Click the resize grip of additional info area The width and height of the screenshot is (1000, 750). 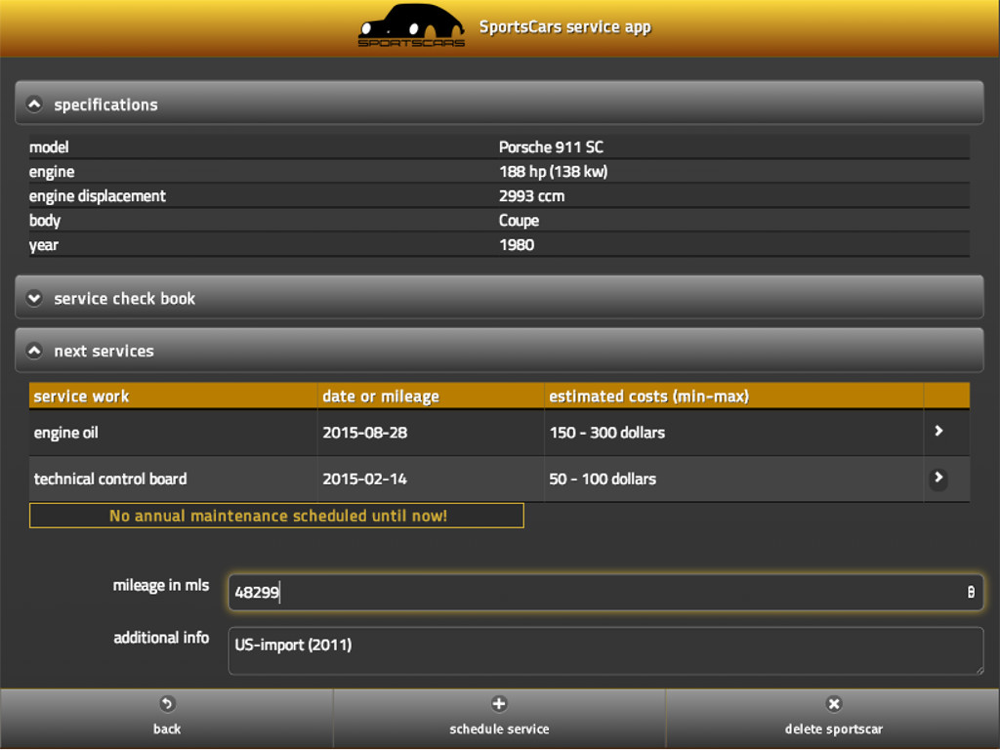pyautogui.click(x=978, y=669)
